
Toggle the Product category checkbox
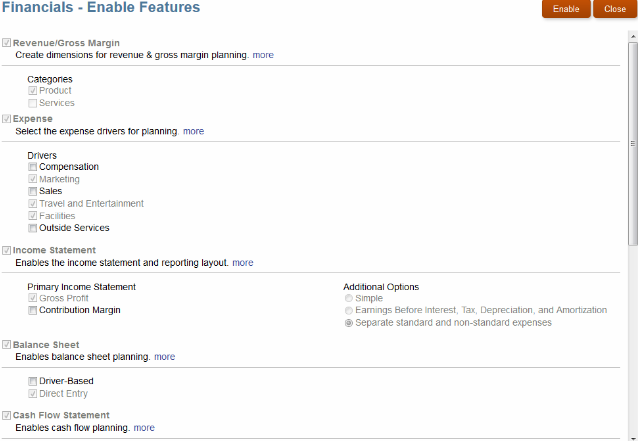click(33, 90)
